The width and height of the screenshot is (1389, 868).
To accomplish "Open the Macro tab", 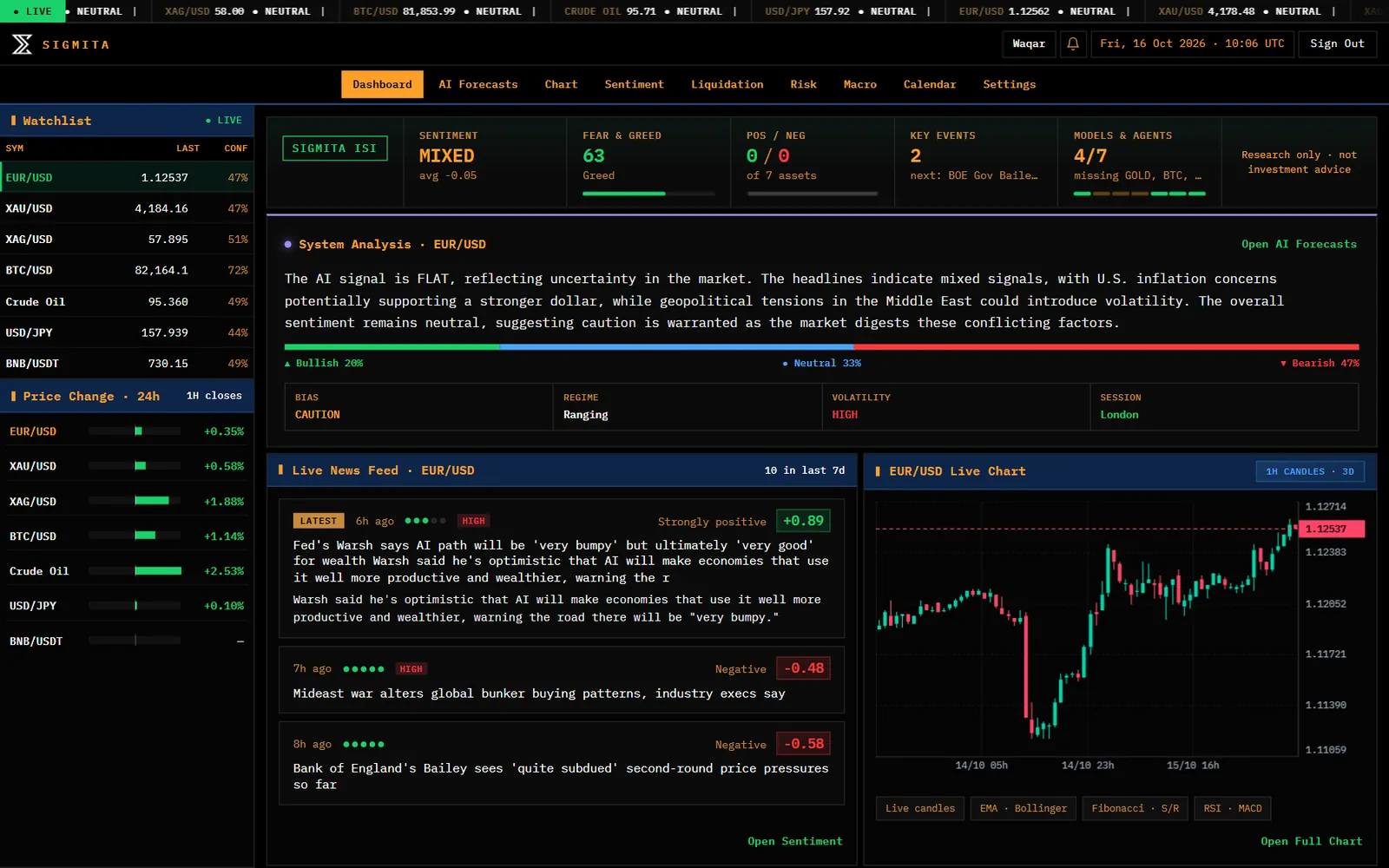I will pos(859,84).
